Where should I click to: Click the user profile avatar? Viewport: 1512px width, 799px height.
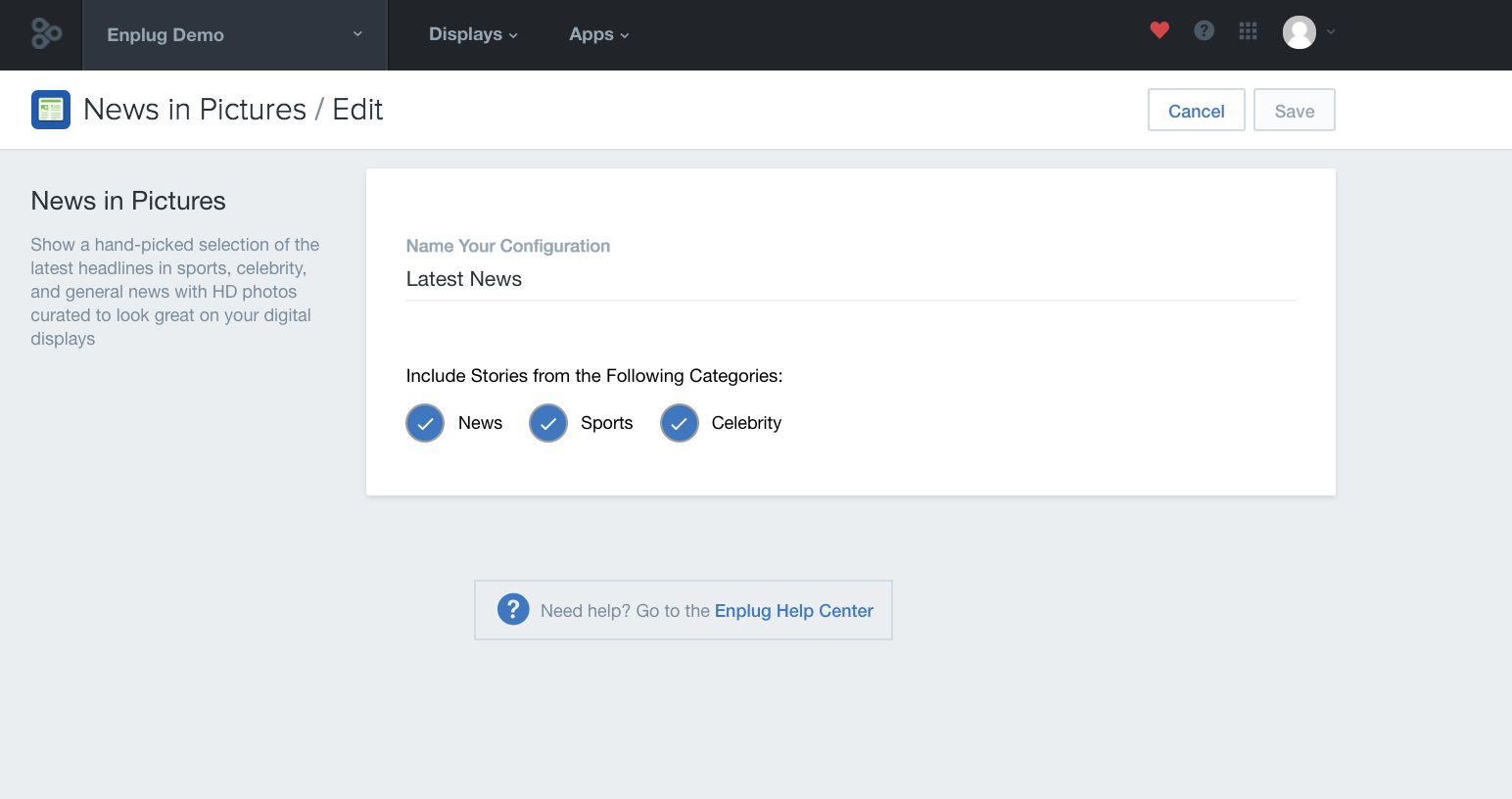pos(1299,32)
